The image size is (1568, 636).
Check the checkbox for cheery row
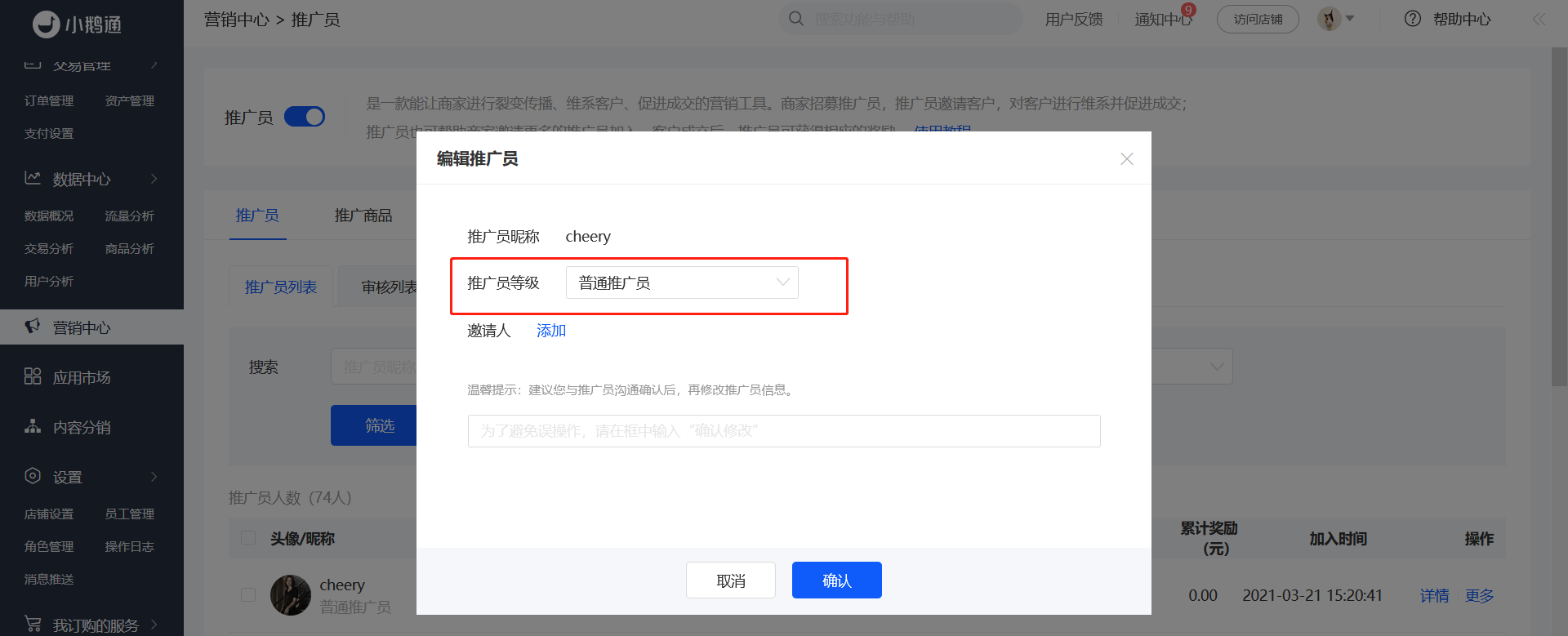click(x=248, y=595)
